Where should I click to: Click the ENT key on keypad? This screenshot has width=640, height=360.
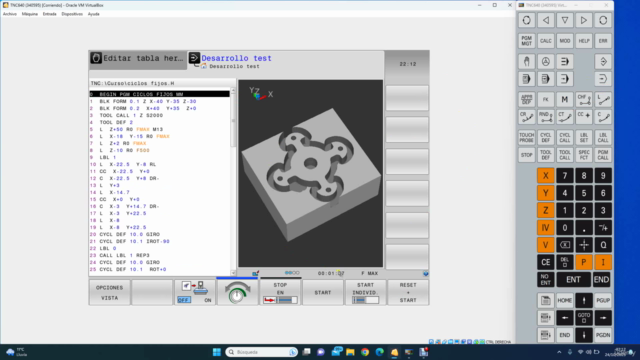[573, 280]
